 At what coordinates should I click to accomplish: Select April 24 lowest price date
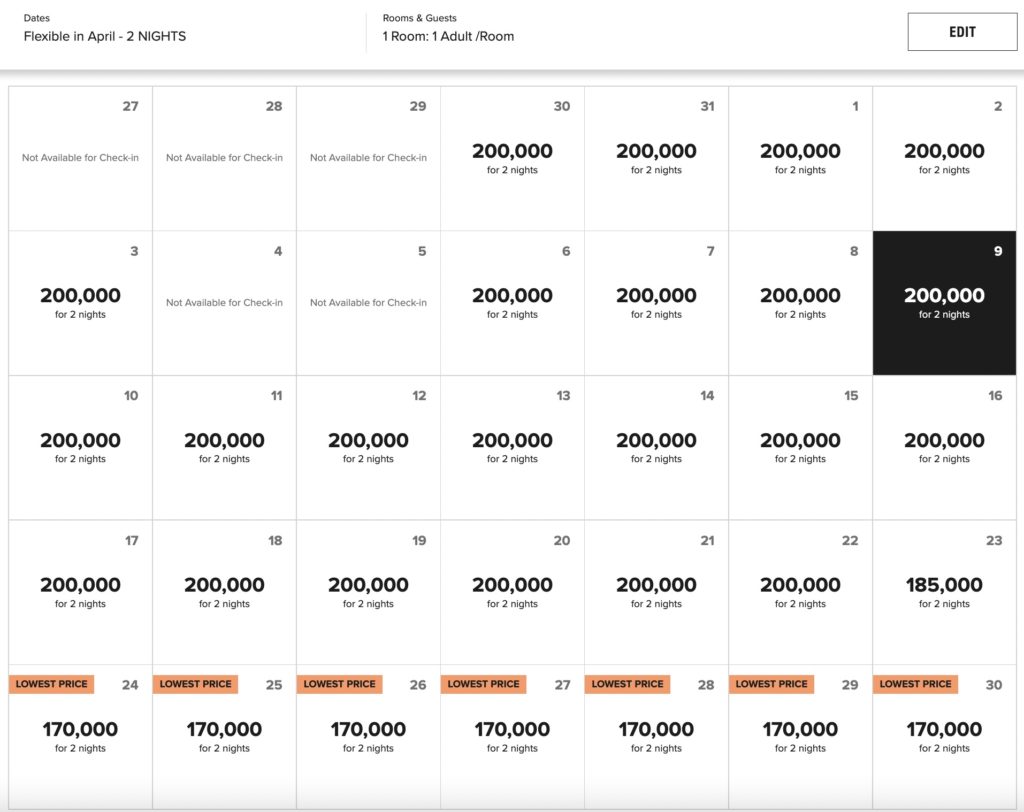click(80, 737)
